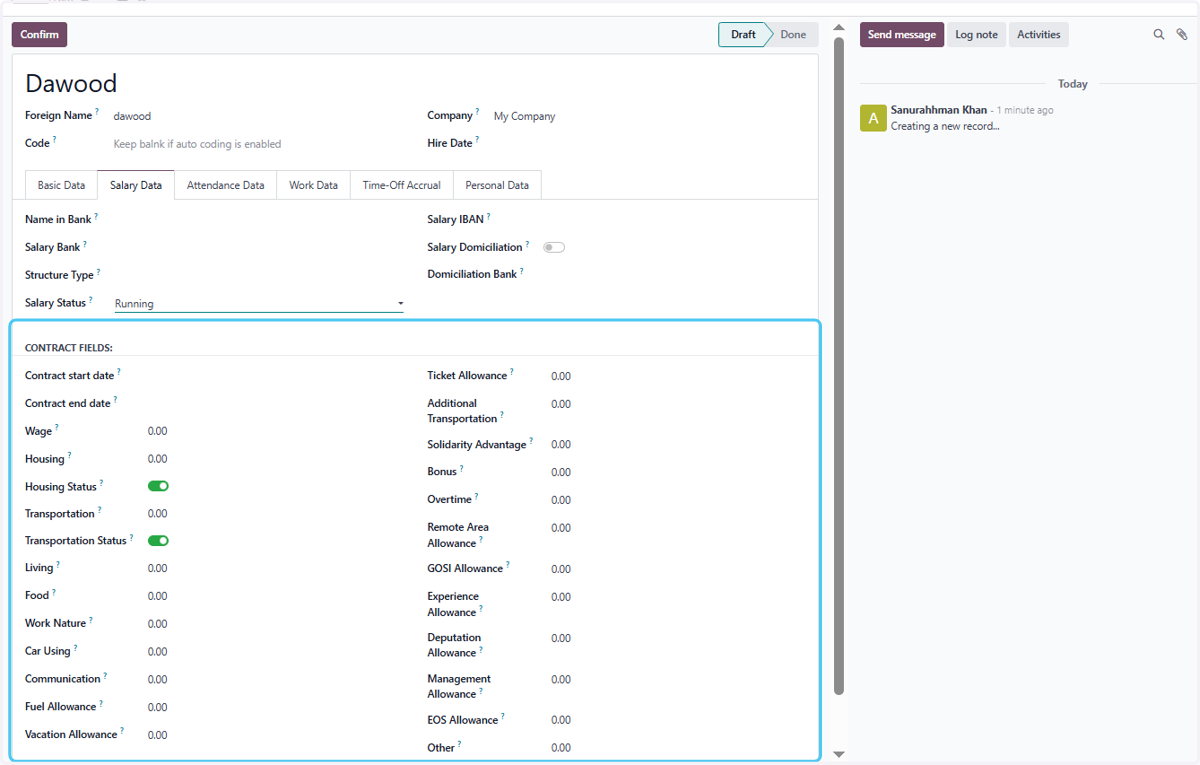
Task: Click help tooltip next to Housing Status
Action: tap(101, 483)
